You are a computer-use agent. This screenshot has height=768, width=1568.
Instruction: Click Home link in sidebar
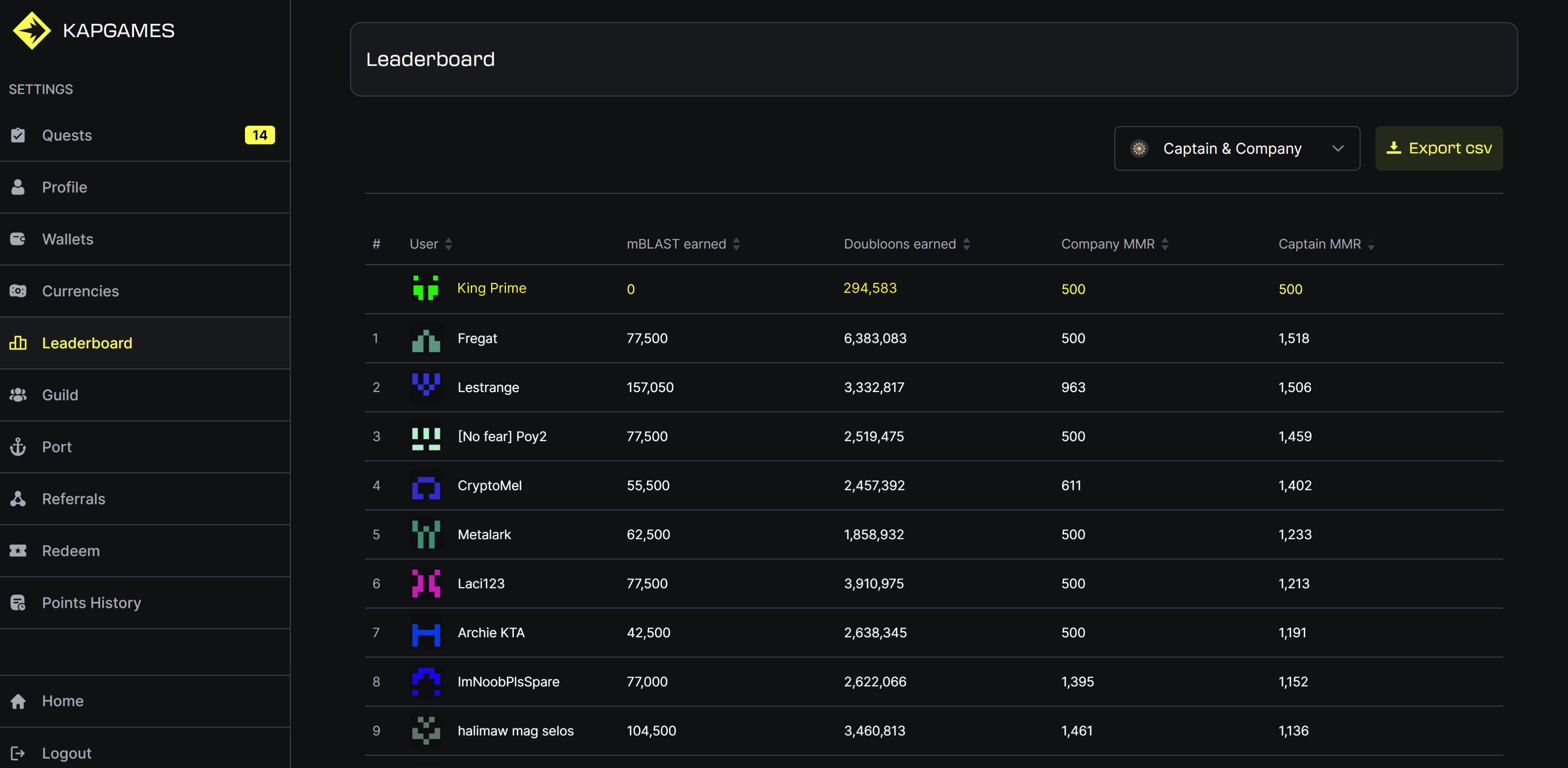pos(145,701)
